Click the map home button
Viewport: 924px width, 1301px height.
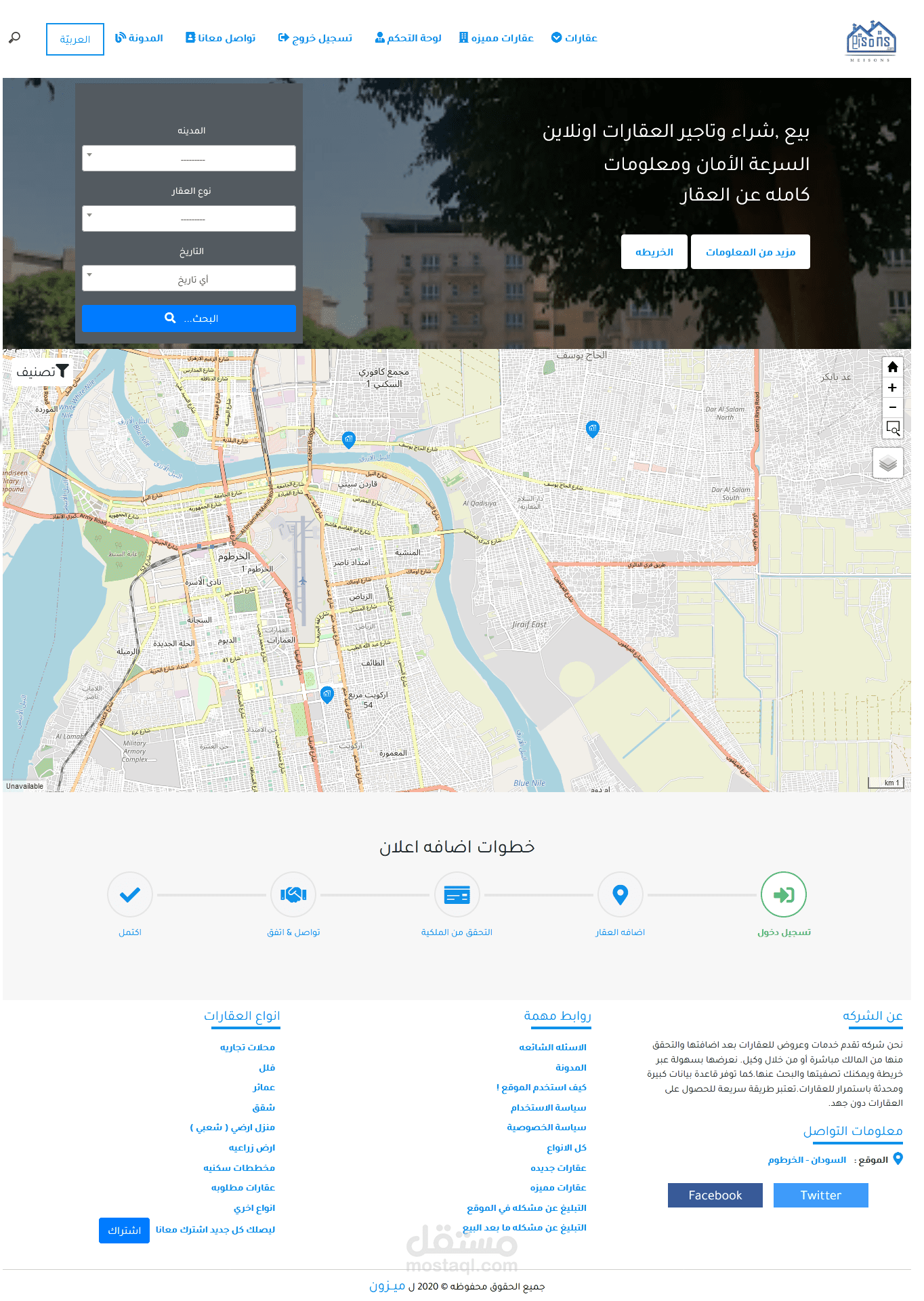pyautogui.click(x=892, y=367)
